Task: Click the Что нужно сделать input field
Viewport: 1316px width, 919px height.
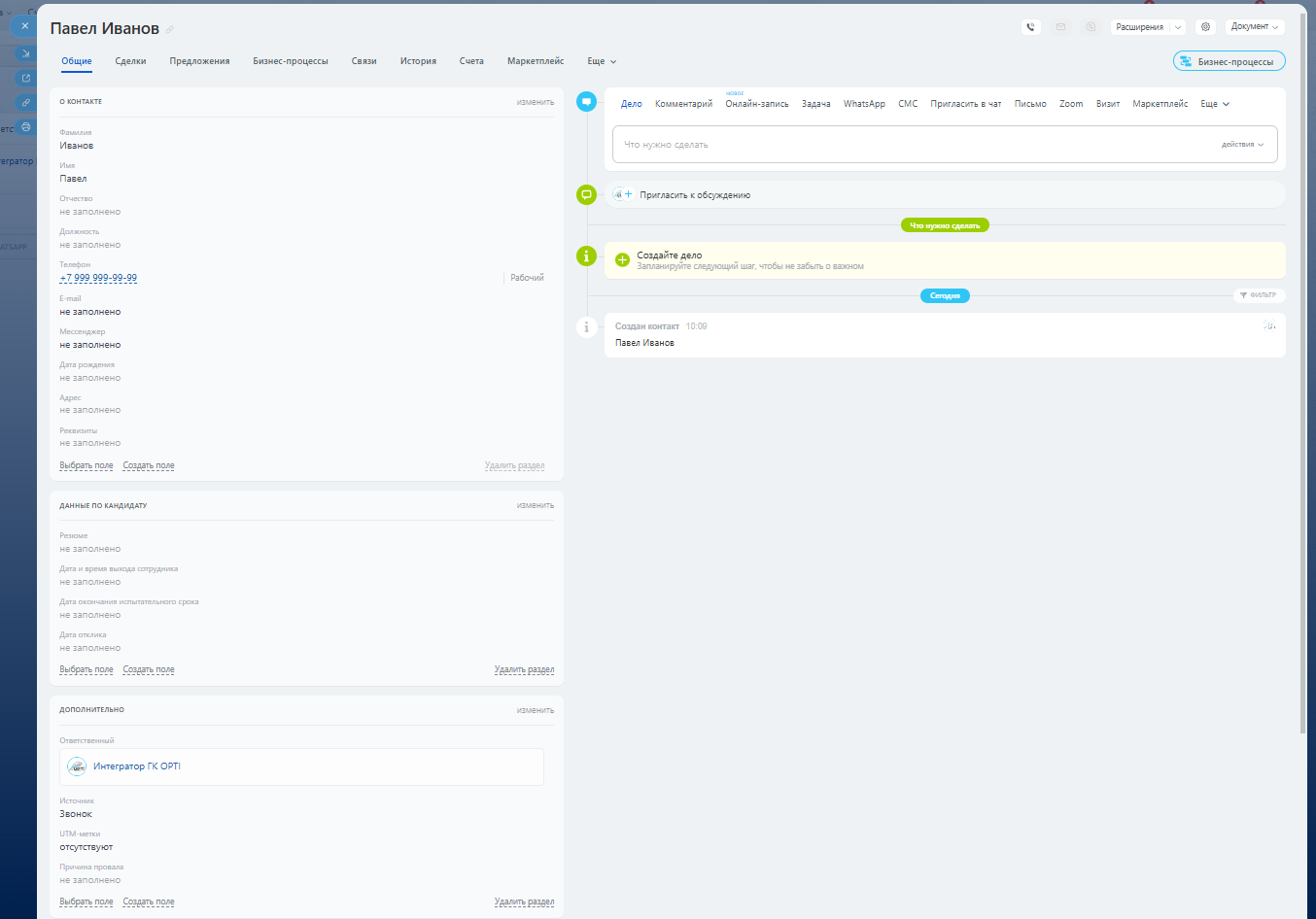Action: coord(904,145)
